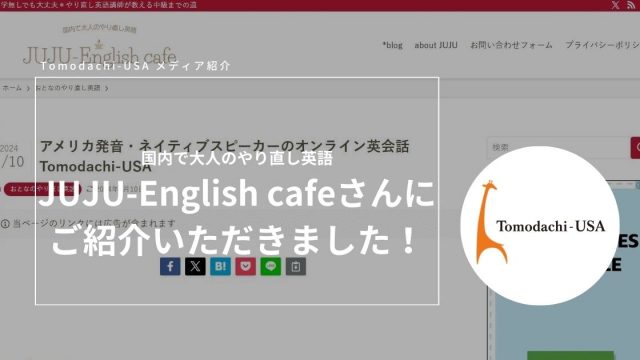Image resolution: width=640 pixels, height=360 pixels.
Task: Share on X using the black icon
Action: click(x=195, y=267)
